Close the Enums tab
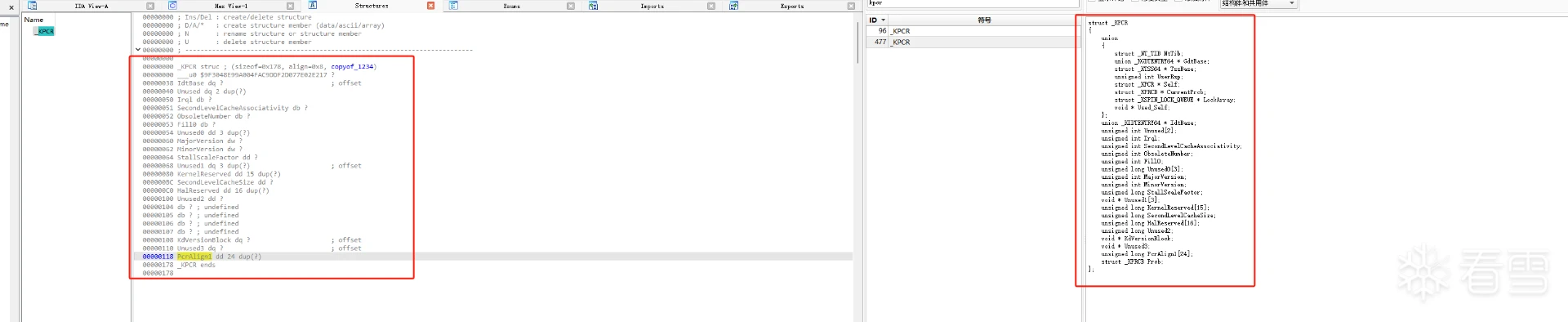 [571, 6]
